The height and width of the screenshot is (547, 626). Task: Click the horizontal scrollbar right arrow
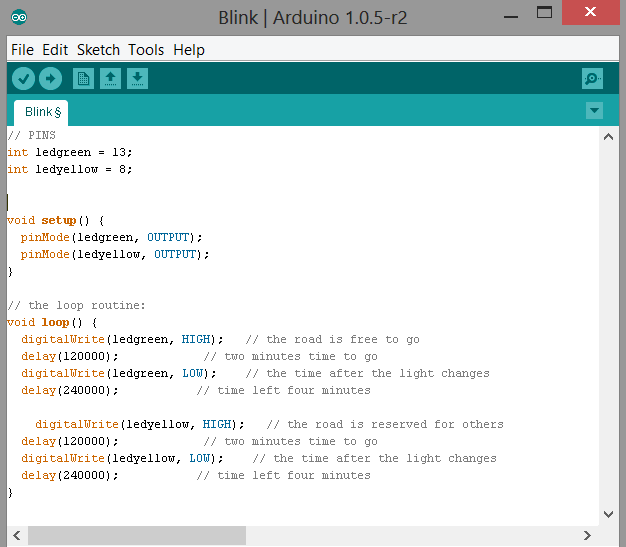[x=587, y=535]
